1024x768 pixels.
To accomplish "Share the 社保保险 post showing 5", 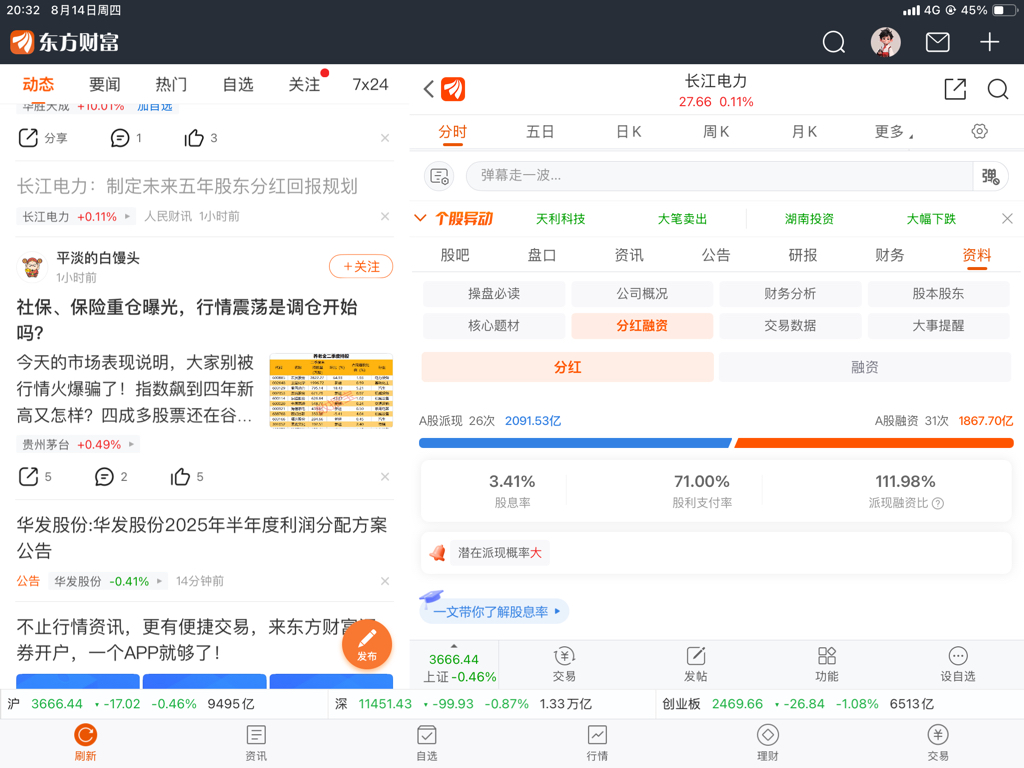I will click(x=35, y=477).
